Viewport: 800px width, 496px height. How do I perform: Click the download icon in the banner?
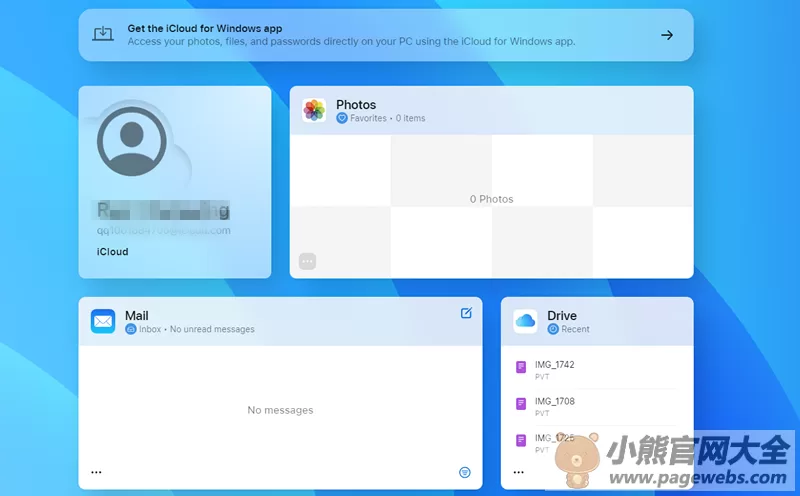pos(103,34)
